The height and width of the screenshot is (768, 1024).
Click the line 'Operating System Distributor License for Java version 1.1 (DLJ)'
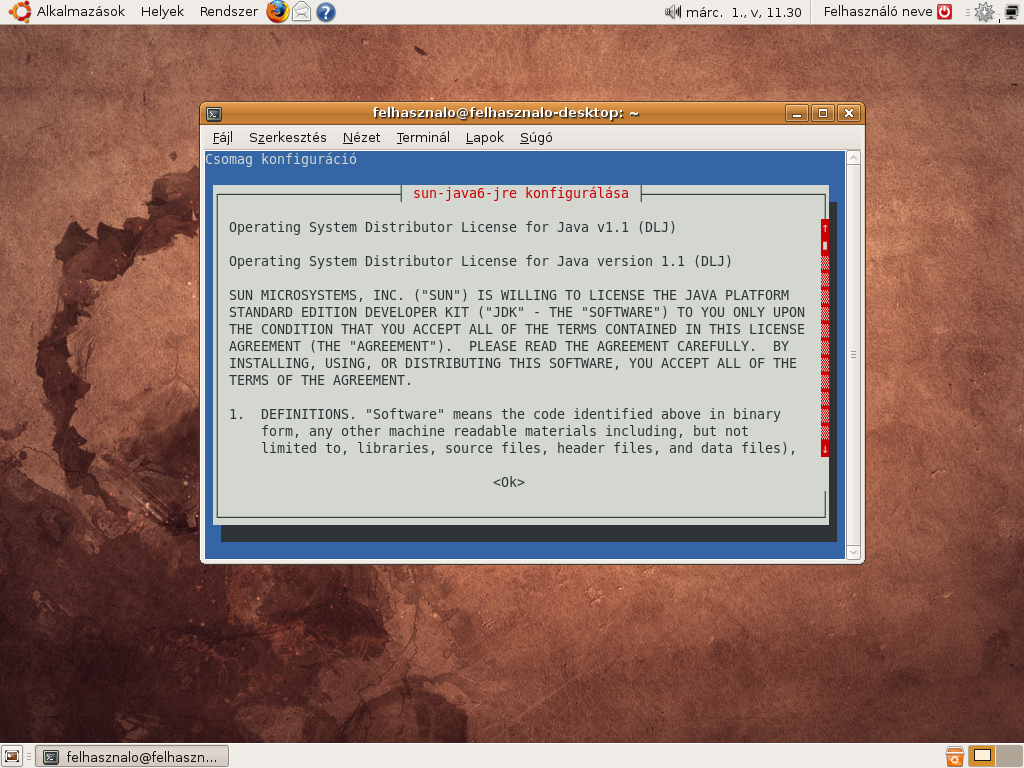(480, 261)
